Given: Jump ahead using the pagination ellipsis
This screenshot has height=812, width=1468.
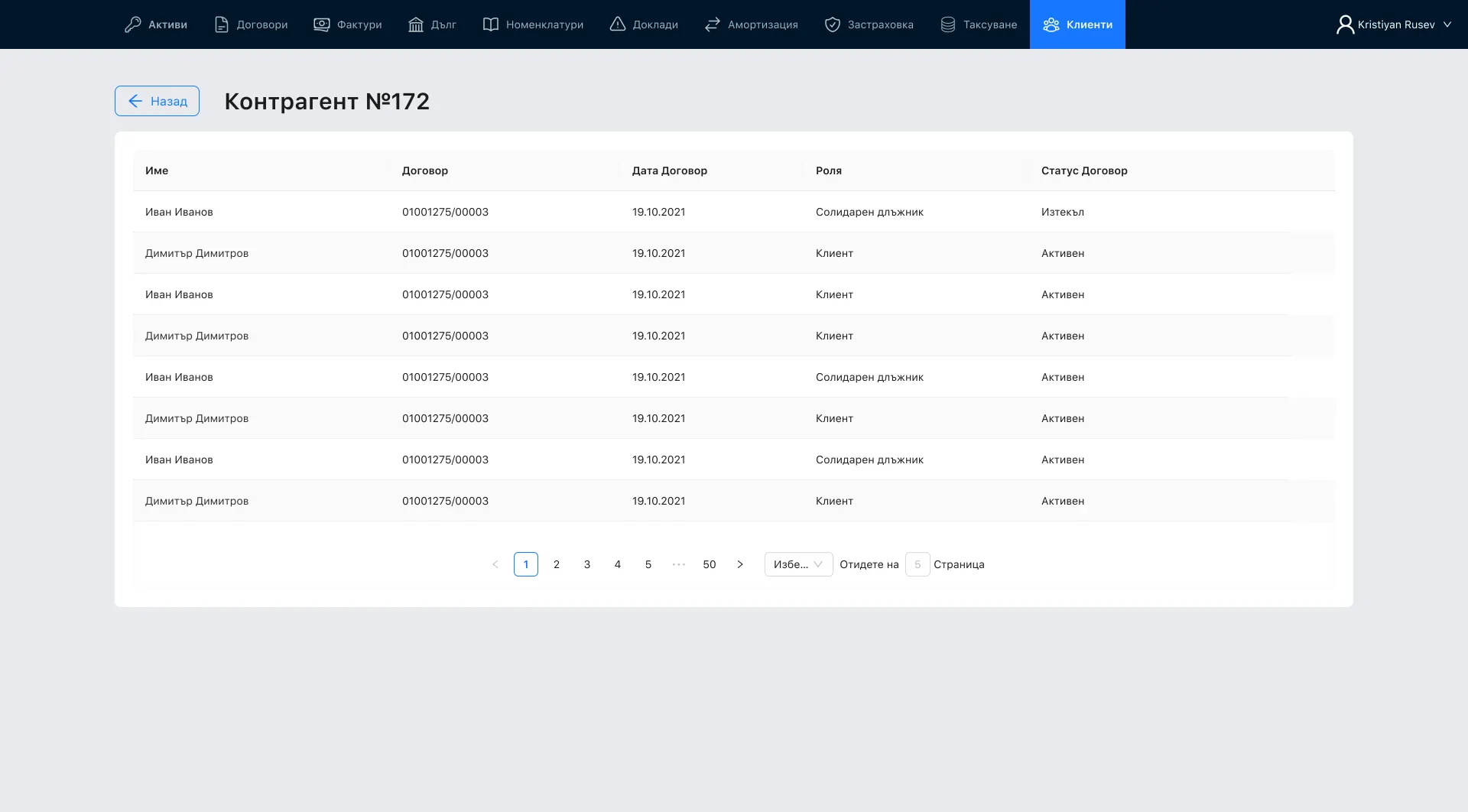Looking at the screenshot, I should 679,564.
